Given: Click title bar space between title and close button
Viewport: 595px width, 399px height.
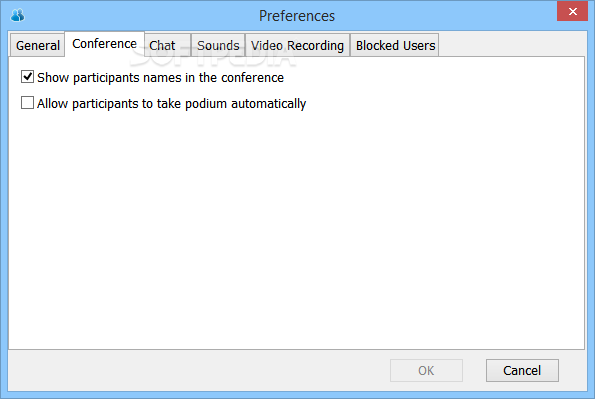Looking at the screenshot, I should click(x=446, y=16).
